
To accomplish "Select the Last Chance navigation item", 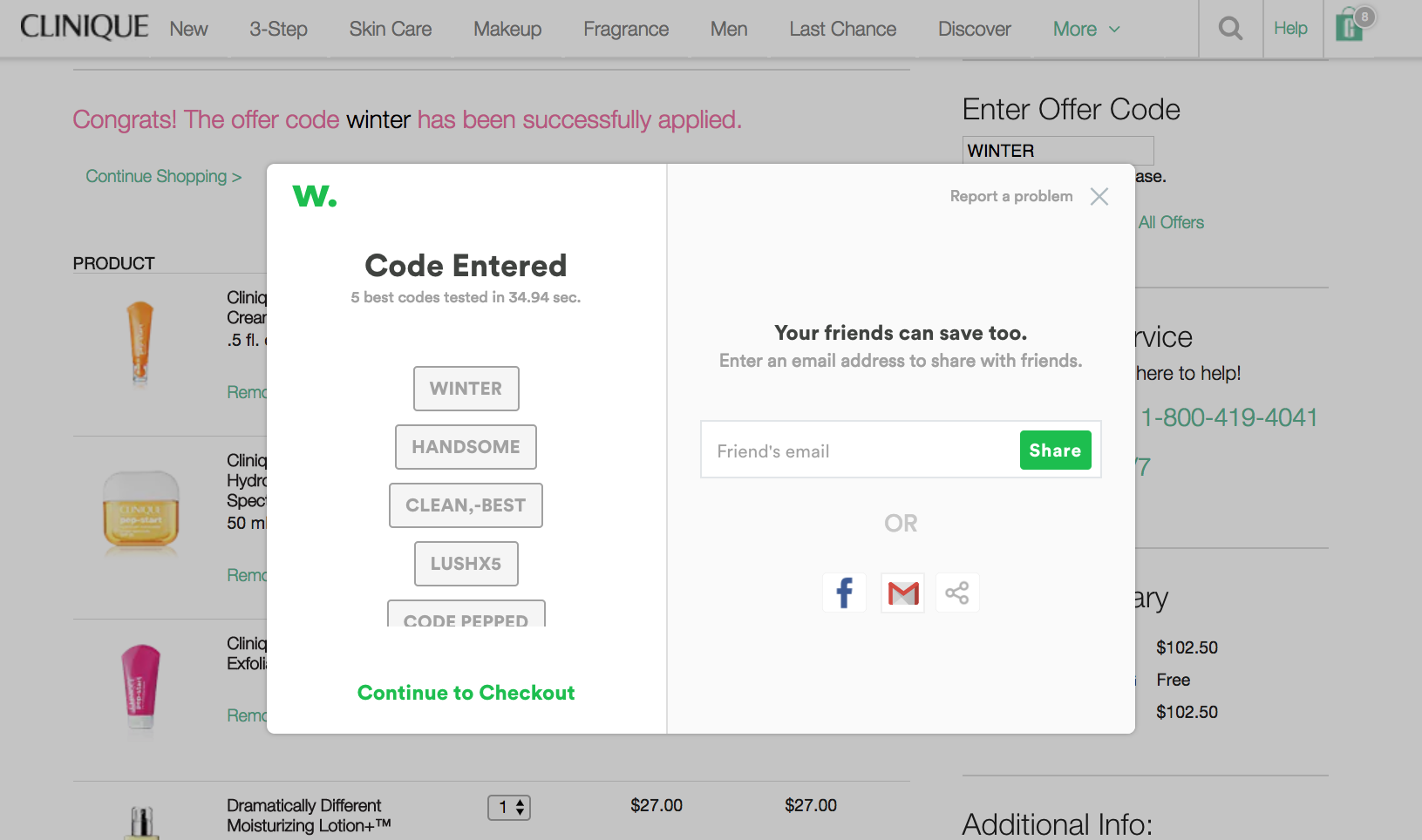I will (x=842, y=29).
